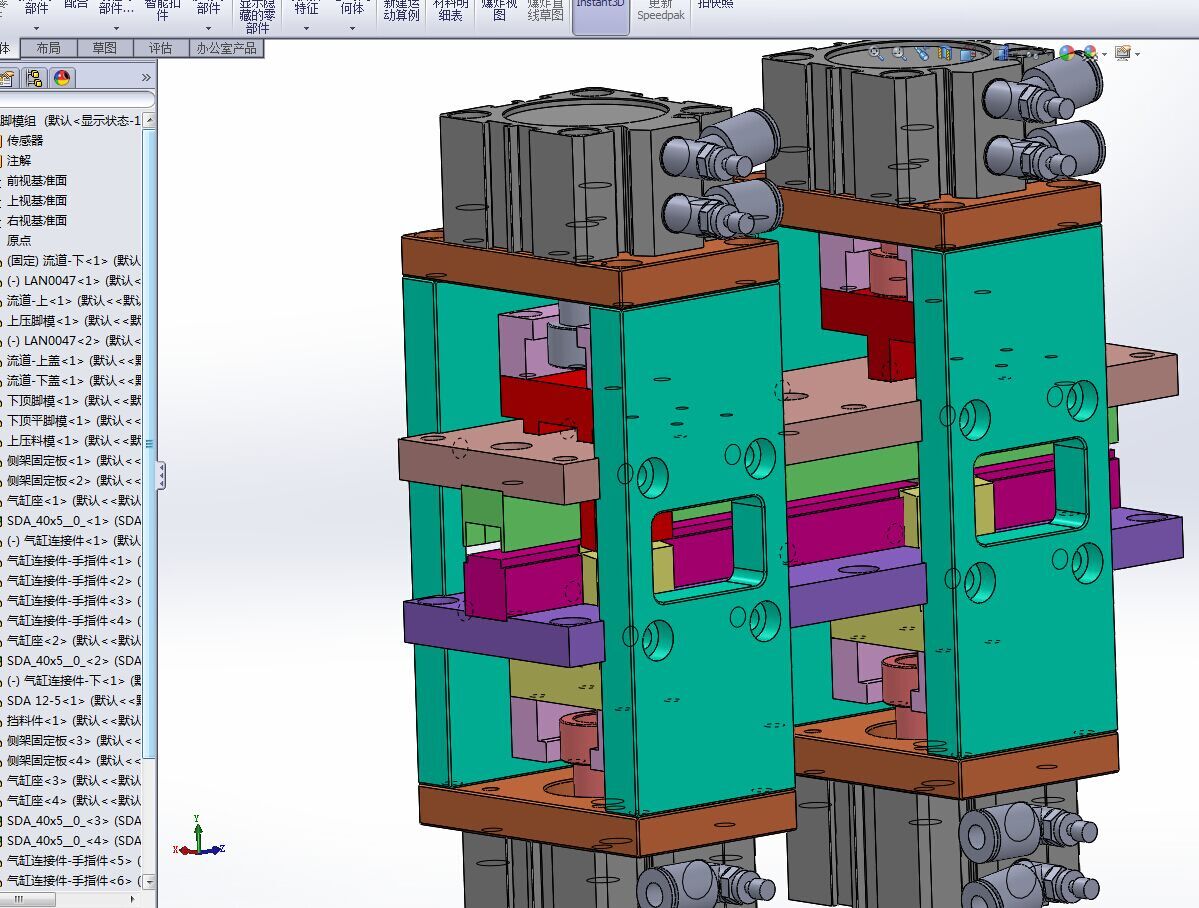Select 流道-上盖<1> component
Screen dimensions: 1199x908
[73, 360]
